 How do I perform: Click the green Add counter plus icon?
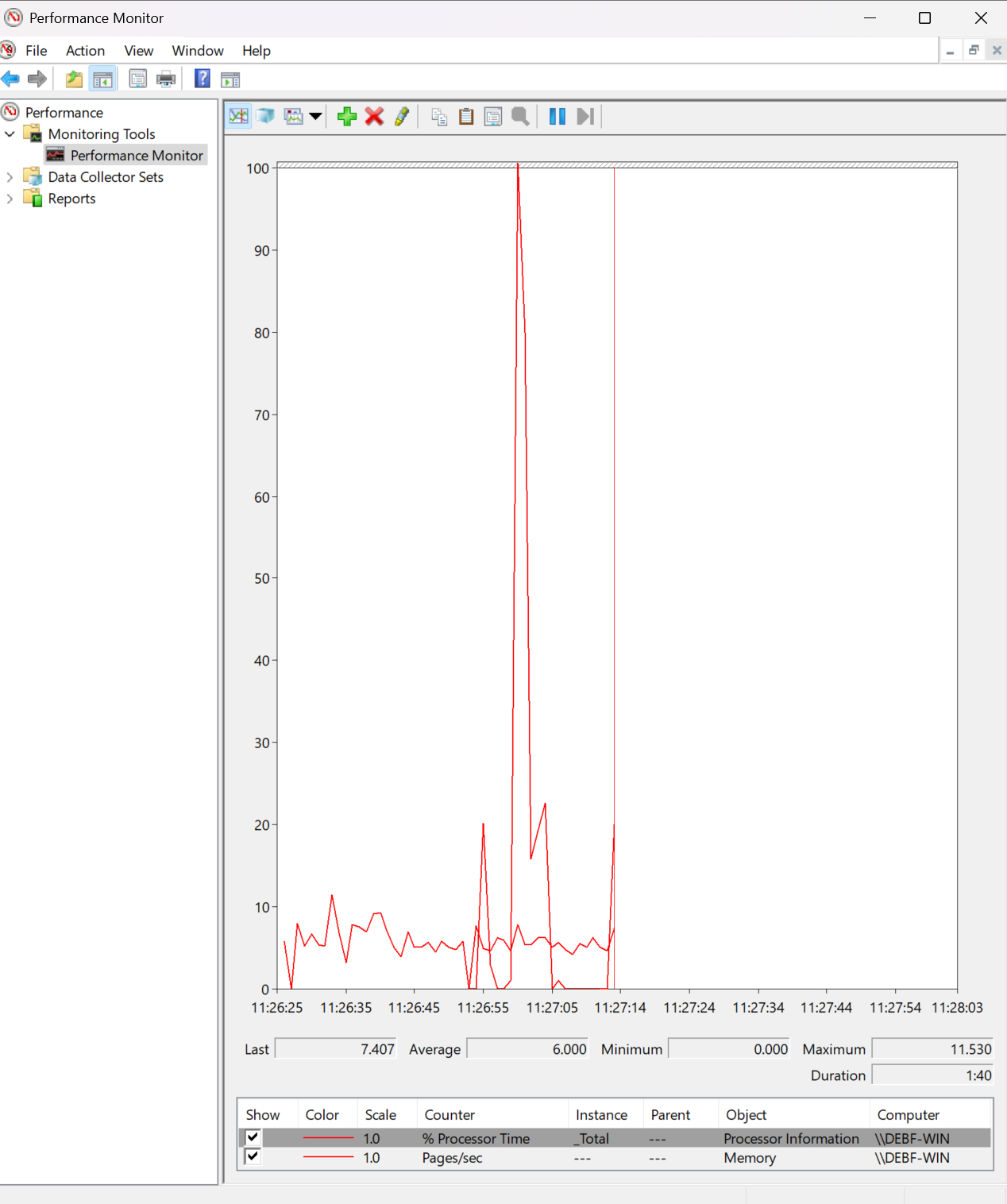coord(346,117)
